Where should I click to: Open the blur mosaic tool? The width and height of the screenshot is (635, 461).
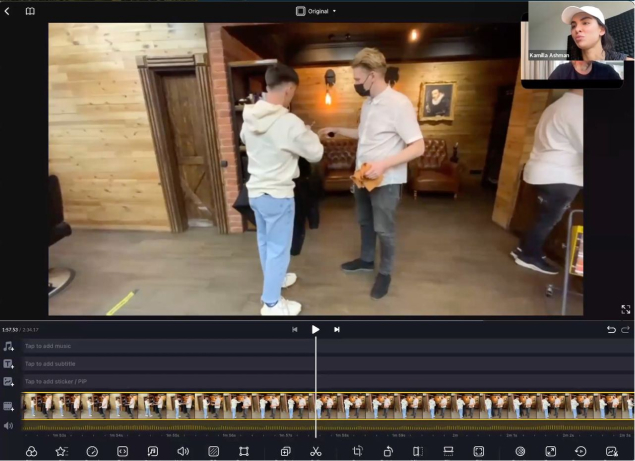[x=520, y=452]
